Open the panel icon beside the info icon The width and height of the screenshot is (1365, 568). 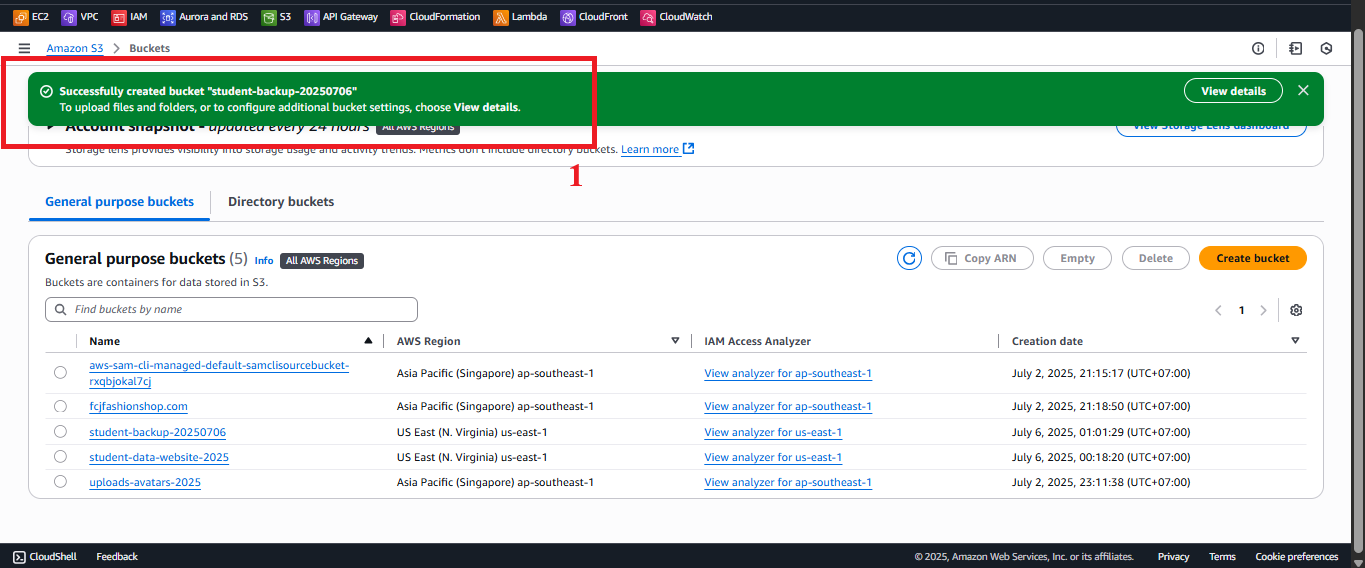(x=1296, y=48)
